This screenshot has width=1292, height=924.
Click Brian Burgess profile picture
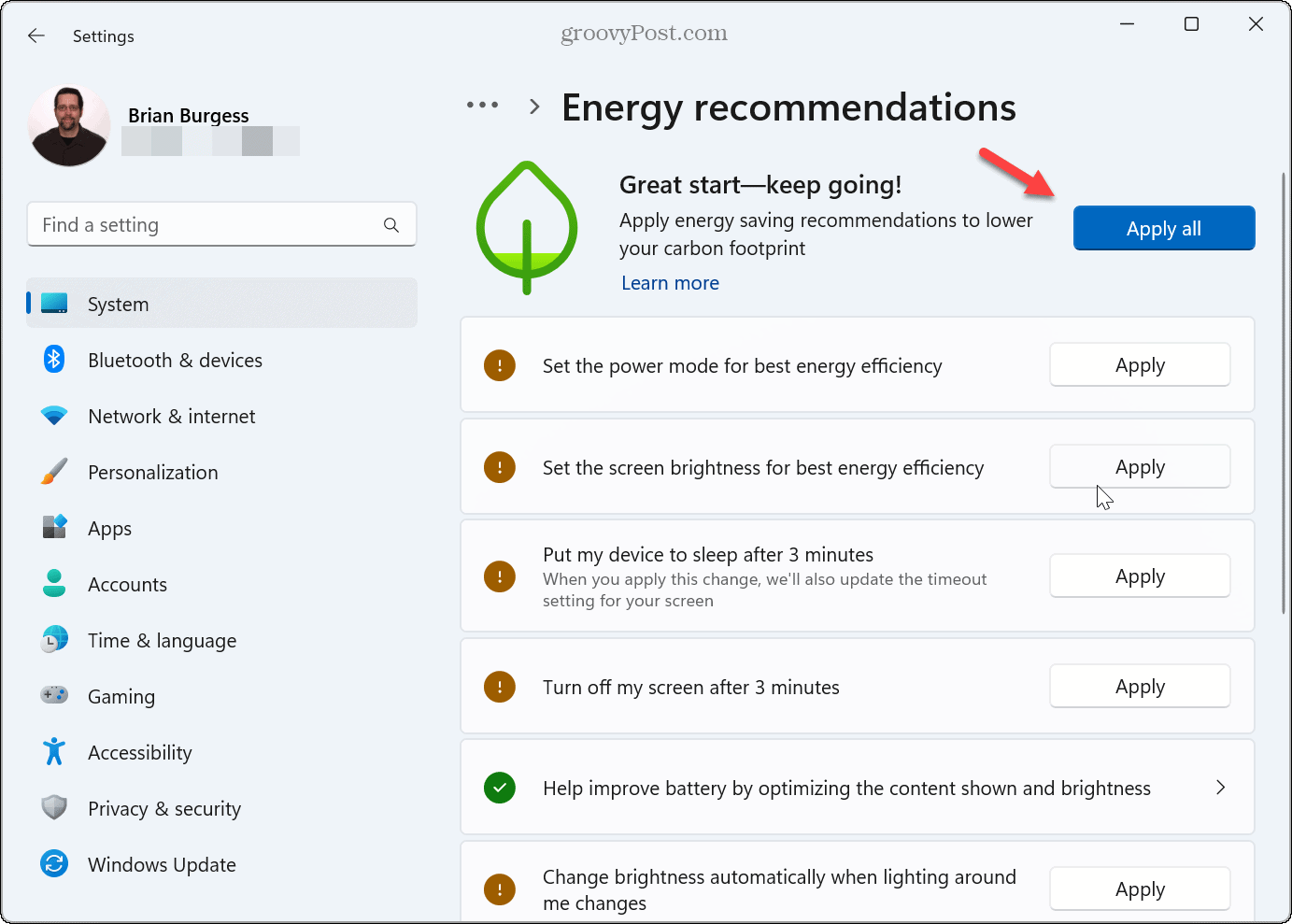(x=70, y=126)
